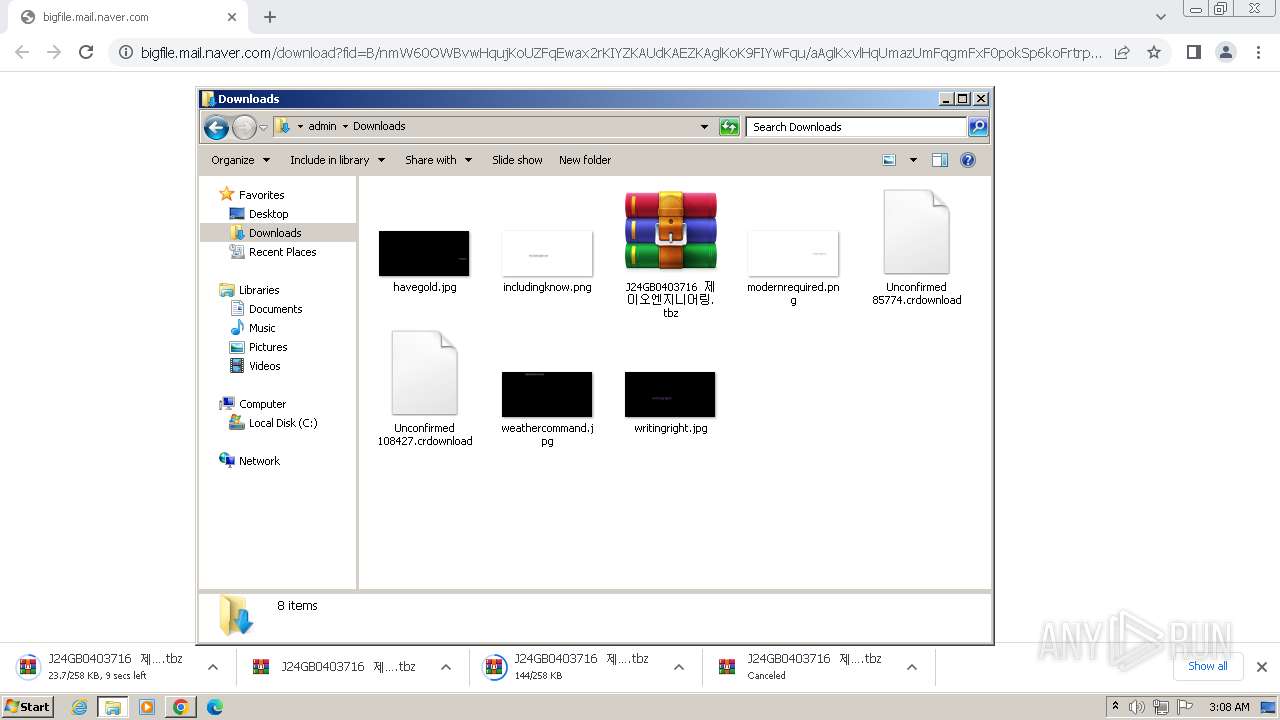Select Downloads in navigation pane
The height and width of the screenshot is (720, 1280).
(275, 233)
